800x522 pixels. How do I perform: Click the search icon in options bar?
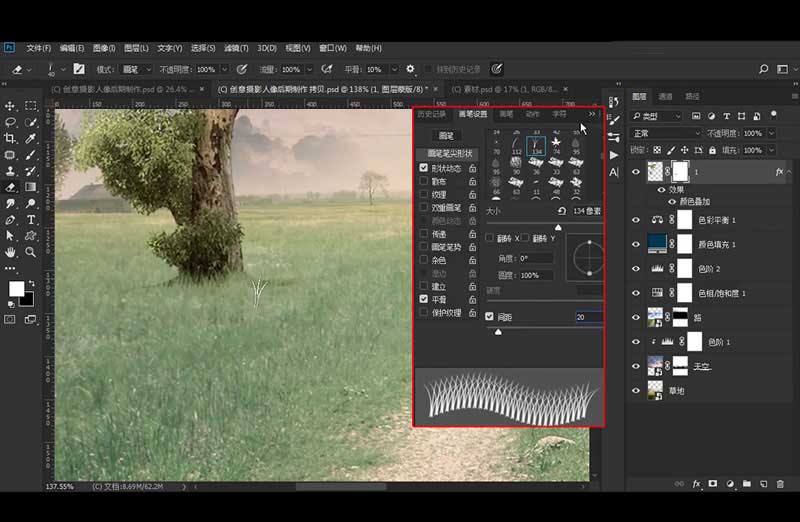click(x=763, y=69)
